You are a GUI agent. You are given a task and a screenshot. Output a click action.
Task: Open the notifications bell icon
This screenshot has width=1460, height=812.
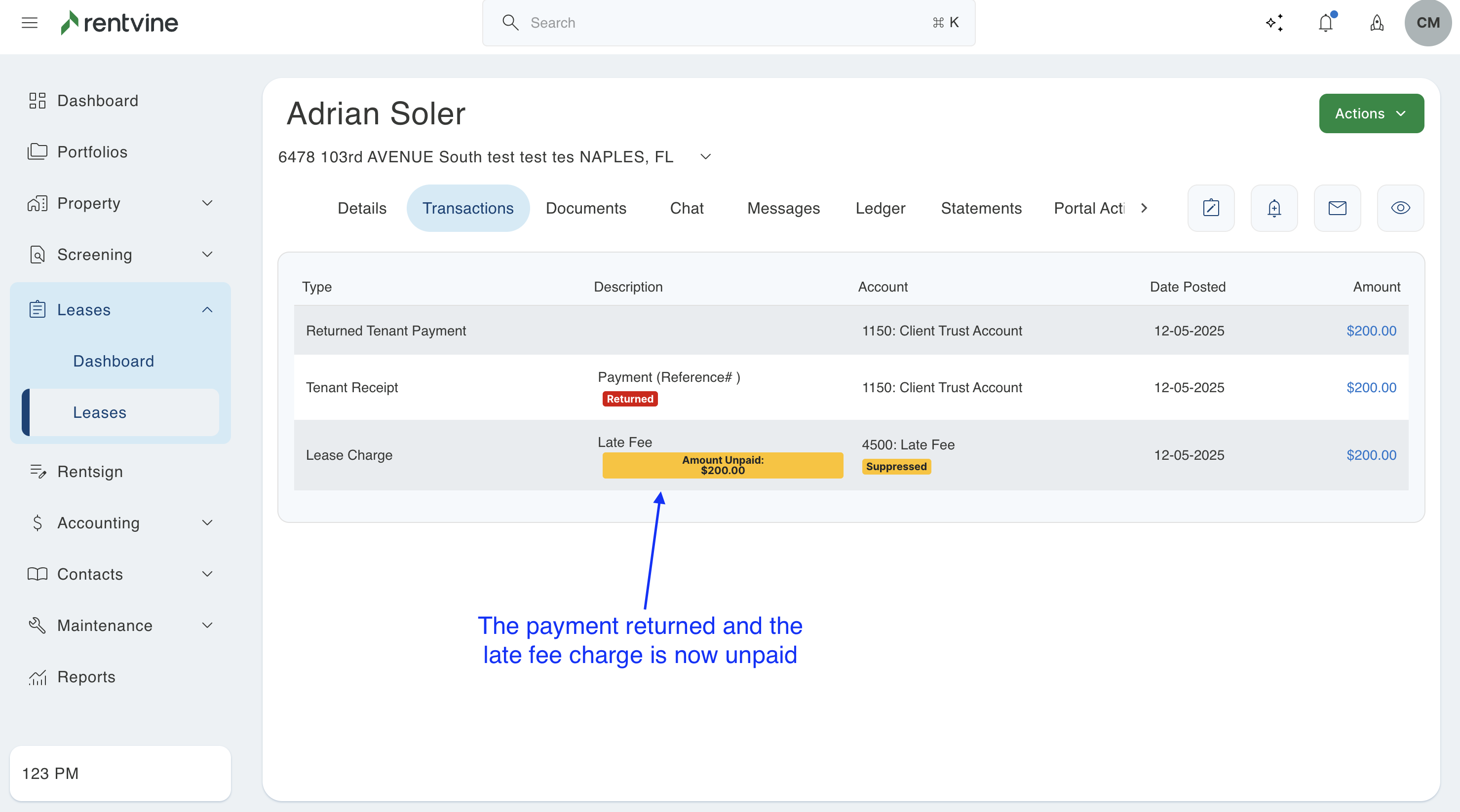pos(1325,23)
